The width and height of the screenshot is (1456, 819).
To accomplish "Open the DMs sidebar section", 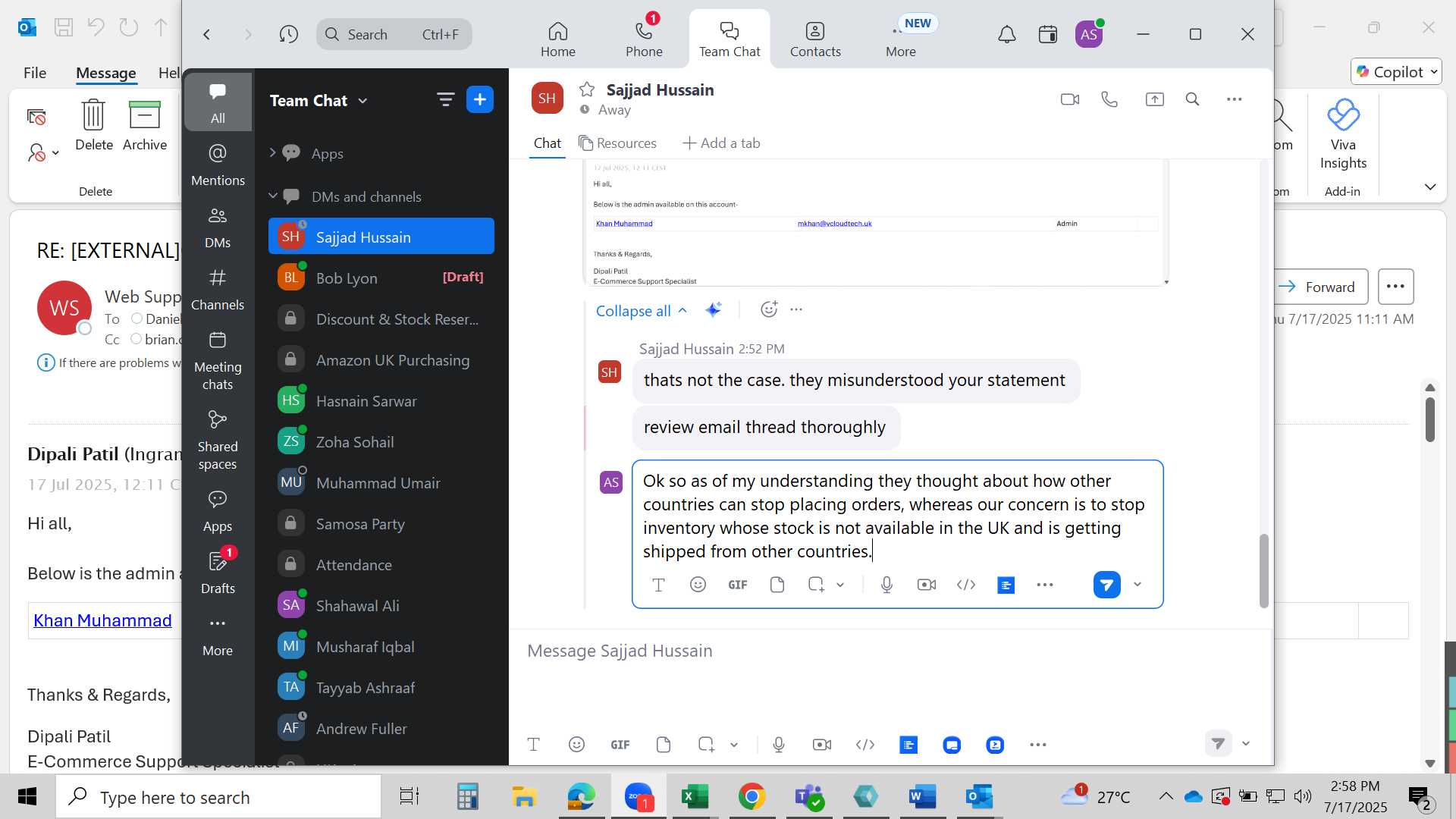I will 218,226.
